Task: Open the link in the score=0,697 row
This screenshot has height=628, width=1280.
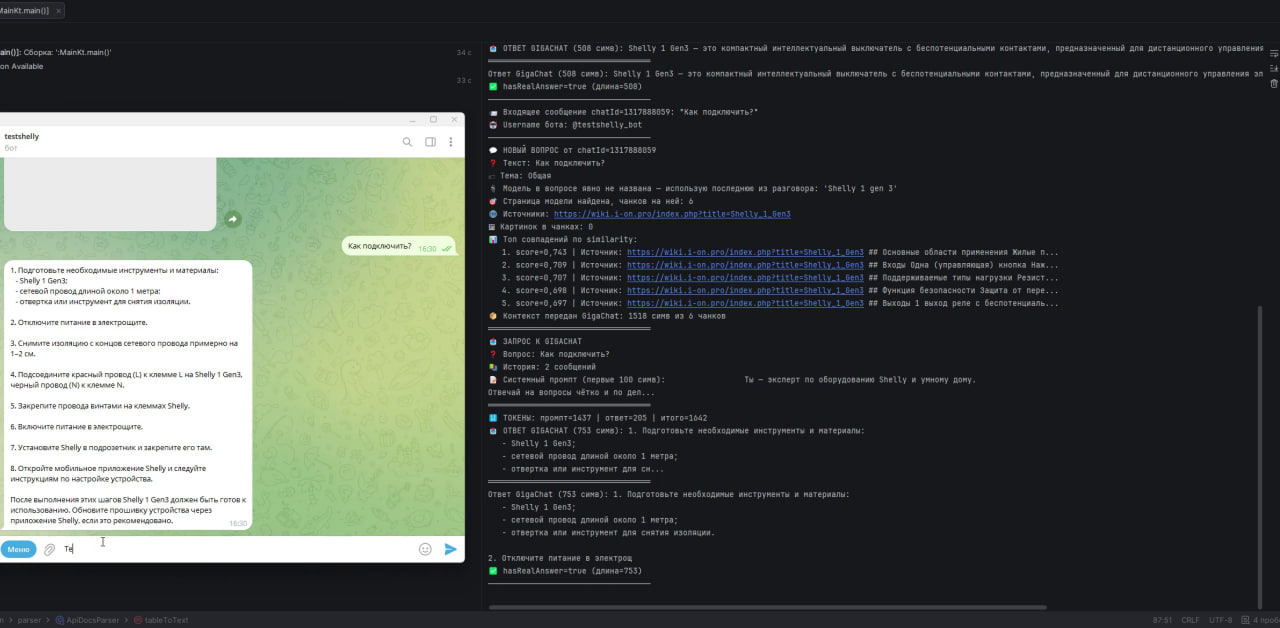Action: click(x=745, y=303)
